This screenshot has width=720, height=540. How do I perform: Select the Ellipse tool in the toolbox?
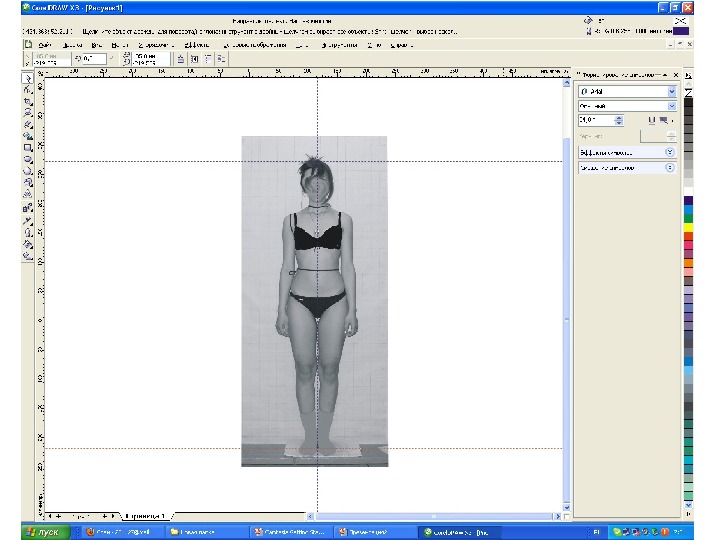pos(28,159)
